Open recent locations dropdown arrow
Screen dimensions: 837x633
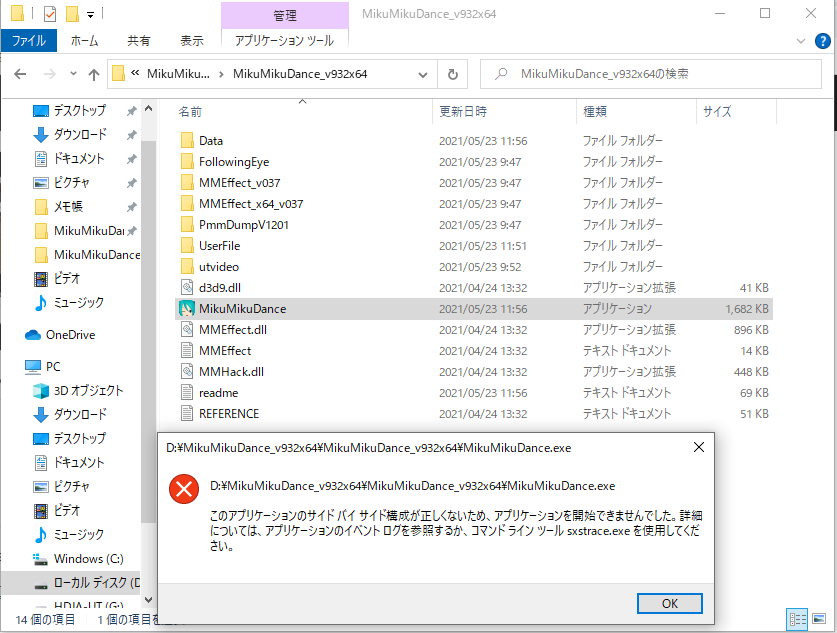[73, 74]
